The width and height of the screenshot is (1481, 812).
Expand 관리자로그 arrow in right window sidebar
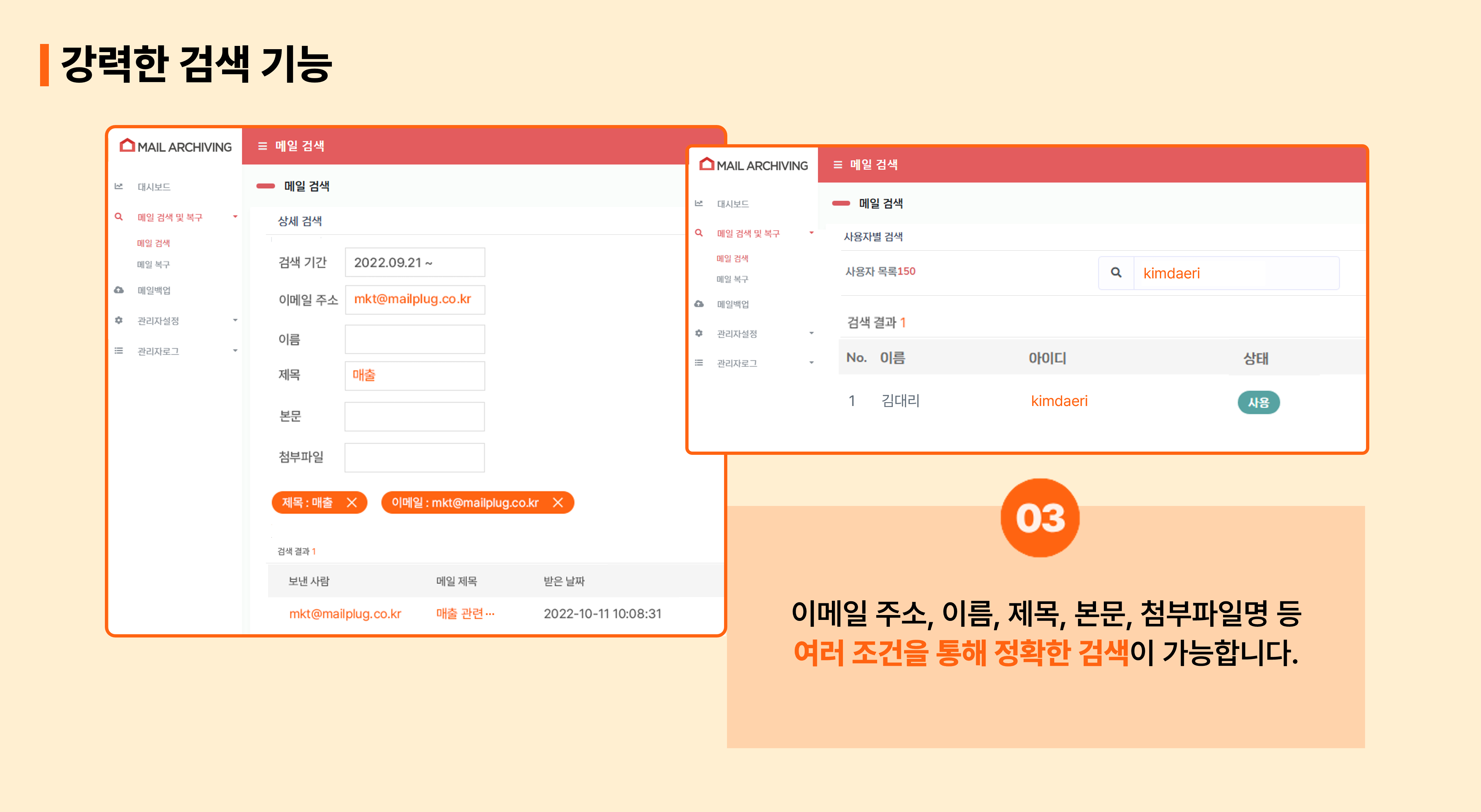(x=811, y=363)
